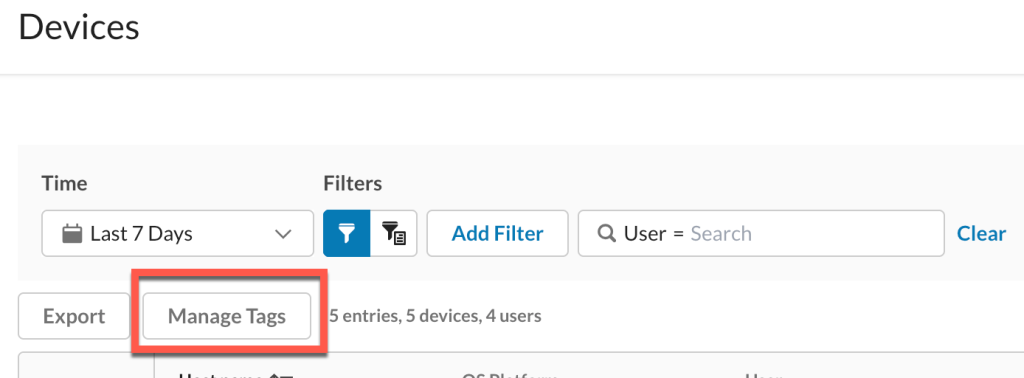Toggle the blue funnel filter icon
Image resolution: width=1024 pixels, height=378 pixels.
pyautogui.click(x=347, y=233)
